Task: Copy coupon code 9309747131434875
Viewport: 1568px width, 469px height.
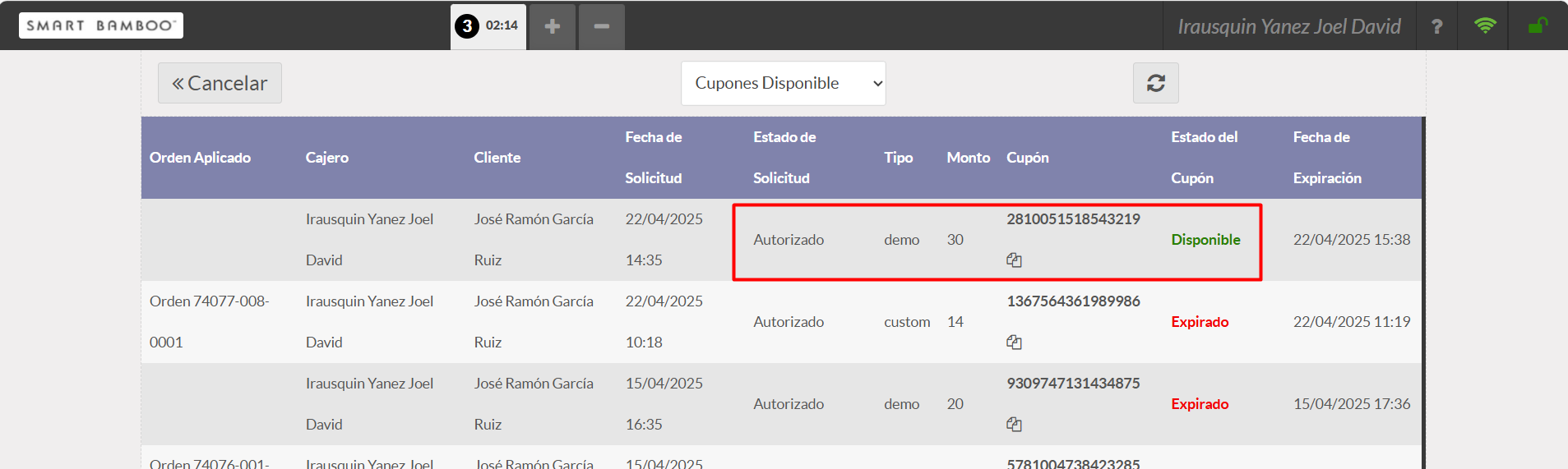Action: pyautogui.click(x=1014, y=424)
